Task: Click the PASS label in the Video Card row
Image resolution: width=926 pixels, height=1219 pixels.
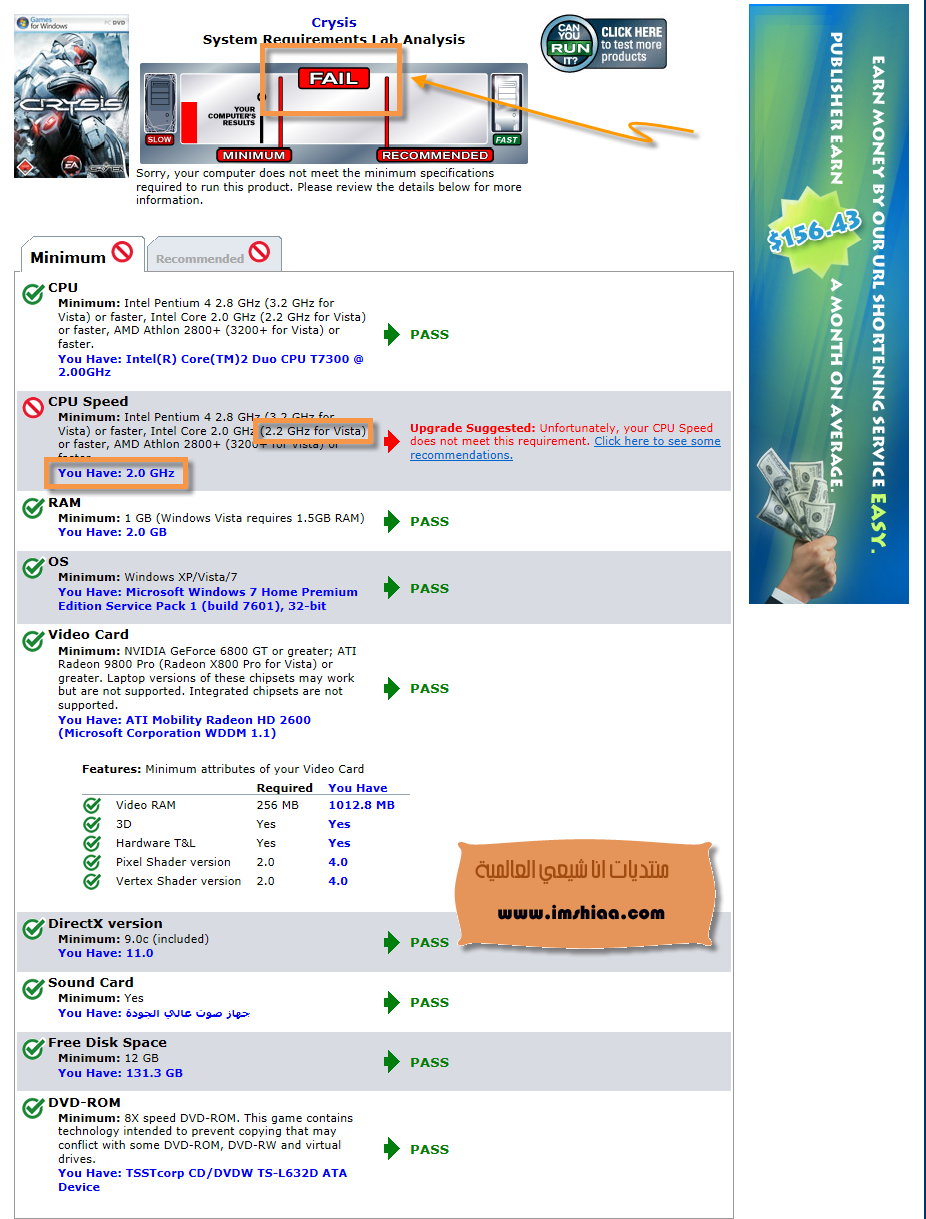Action: click(x=430, y=688)
